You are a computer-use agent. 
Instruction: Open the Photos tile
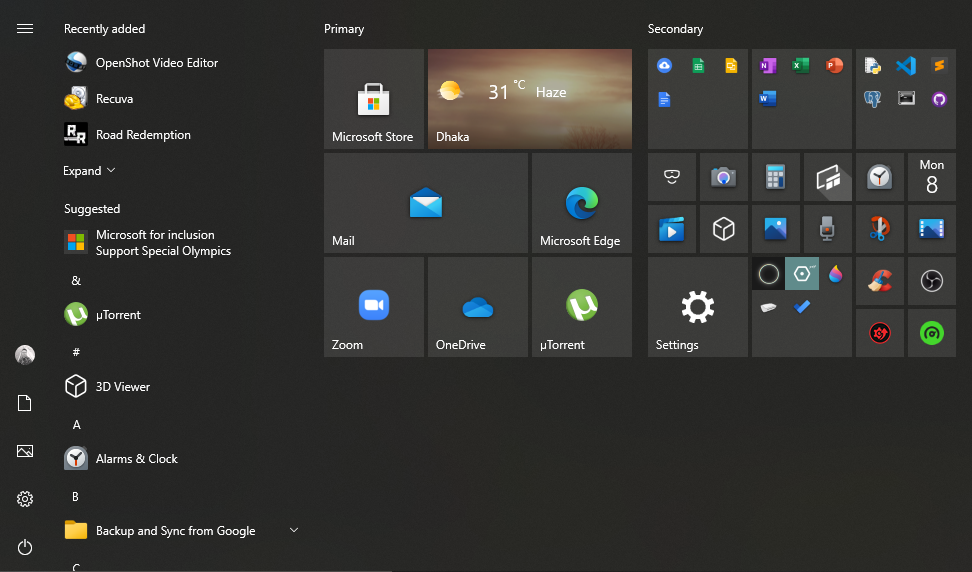pyautogui.click(x=775, y=229)
